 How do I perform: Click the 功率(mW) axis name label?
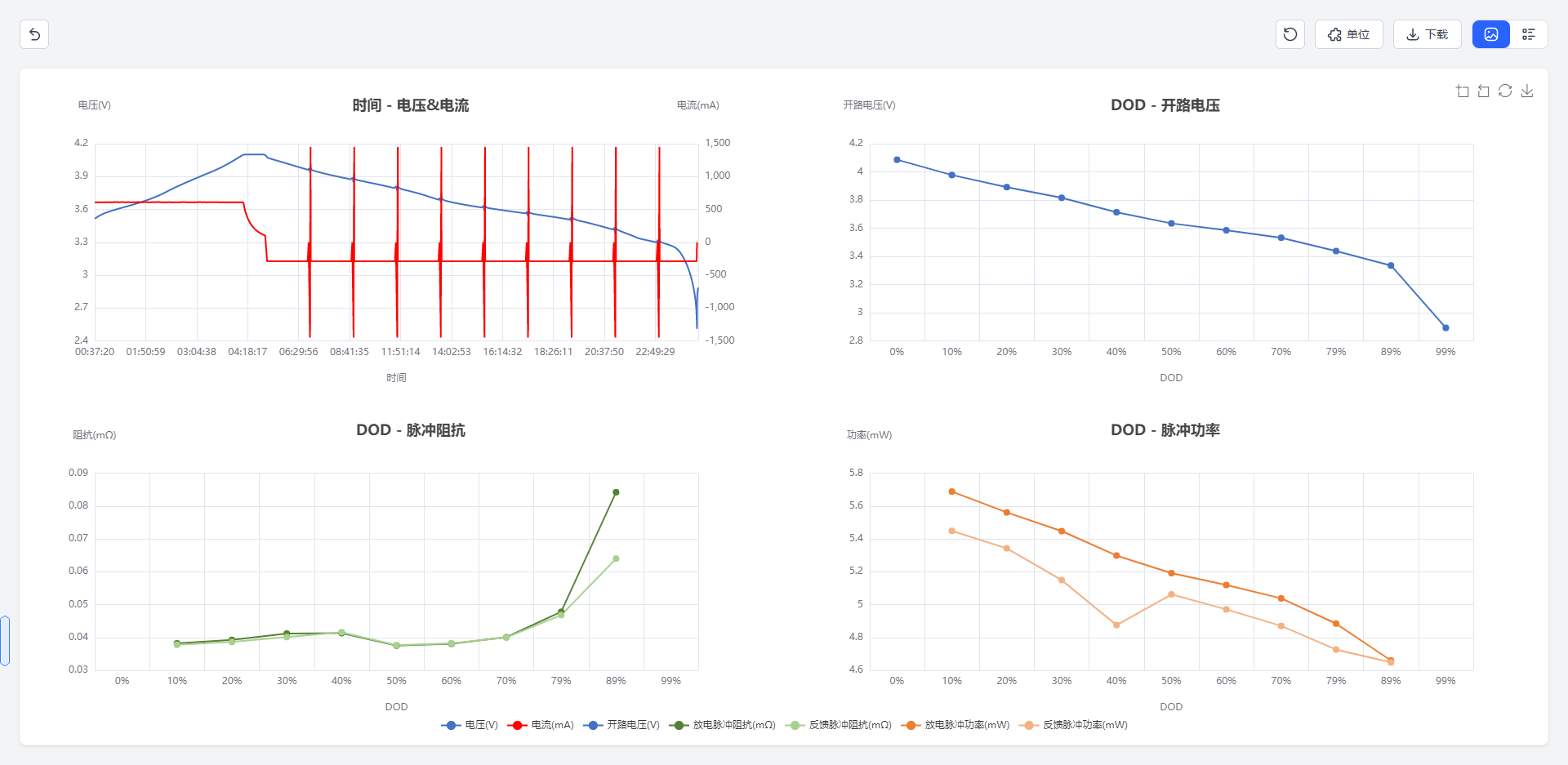869,435
